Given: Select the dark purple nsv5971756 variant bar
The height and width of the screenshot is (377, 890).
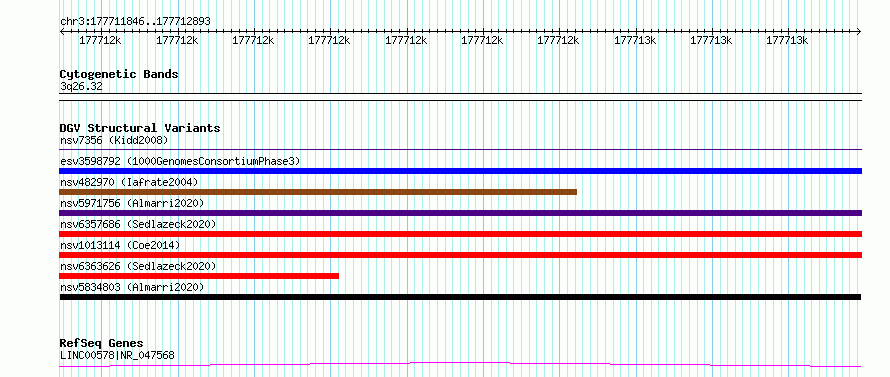Looking at the screenshot, I should [460, 213].
